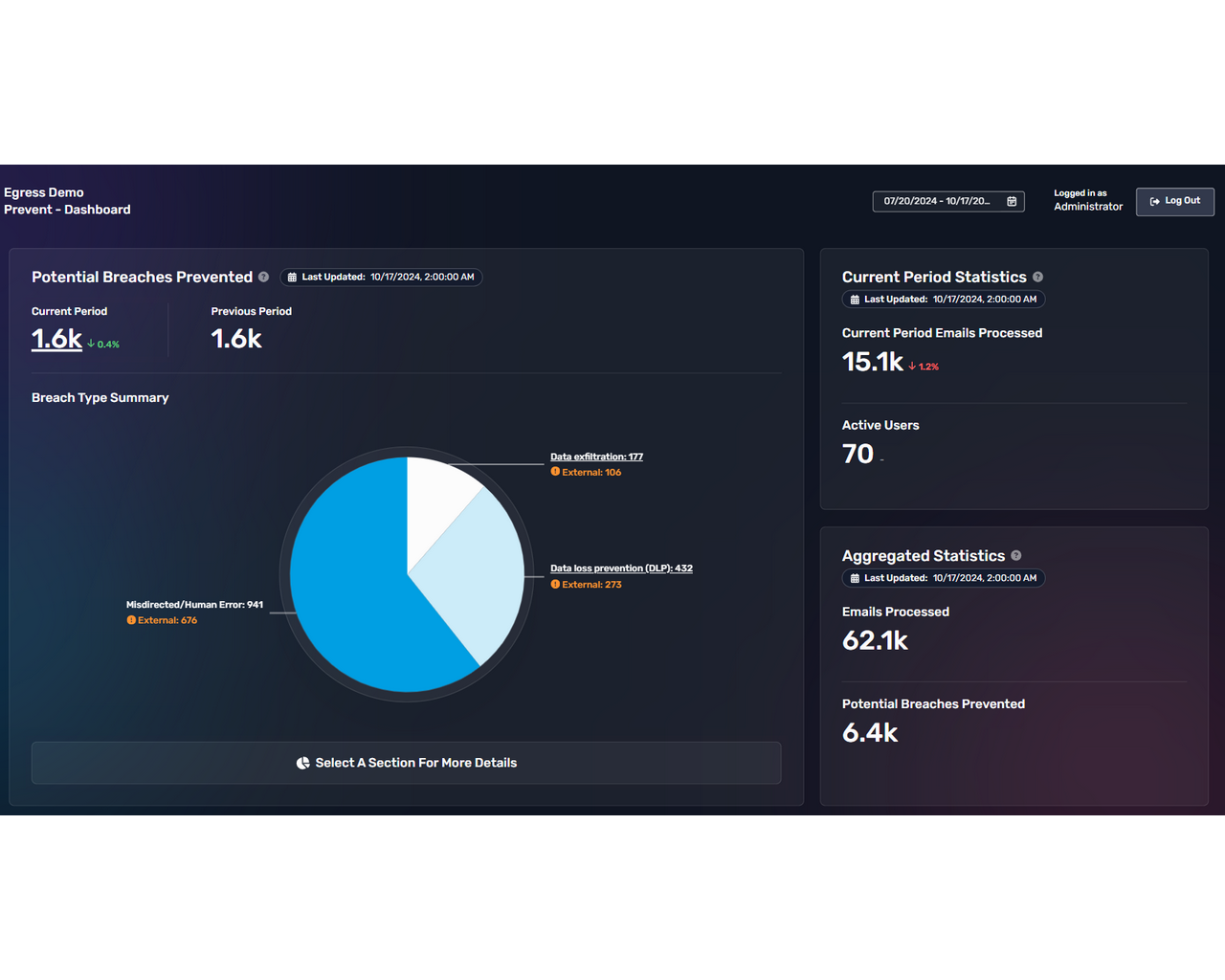Click the pie chart icon in the details bar
This screenshot has height=980, width=1225.
coord(302,763)
